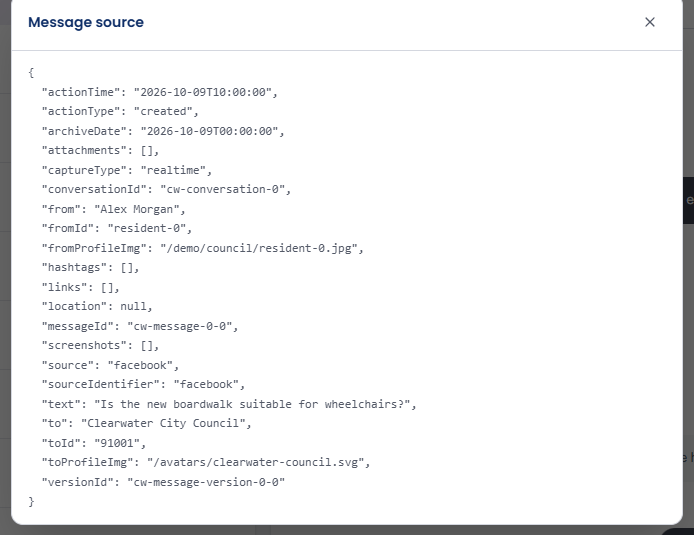
Task: Click the "toId": "91001" line
Action: (x=94, y=443)
